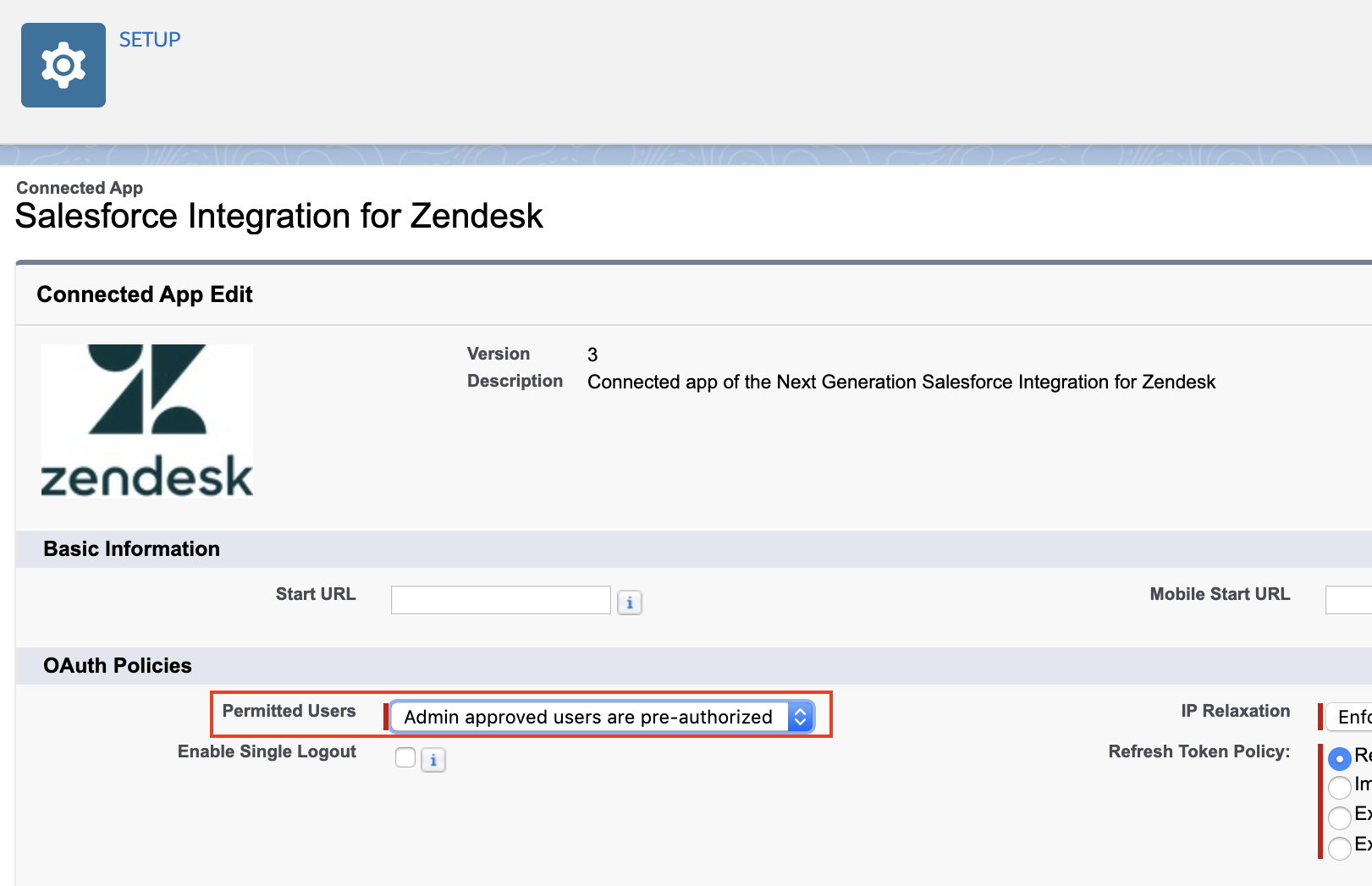Click the IP Relaxation label

pos(1236,711)
